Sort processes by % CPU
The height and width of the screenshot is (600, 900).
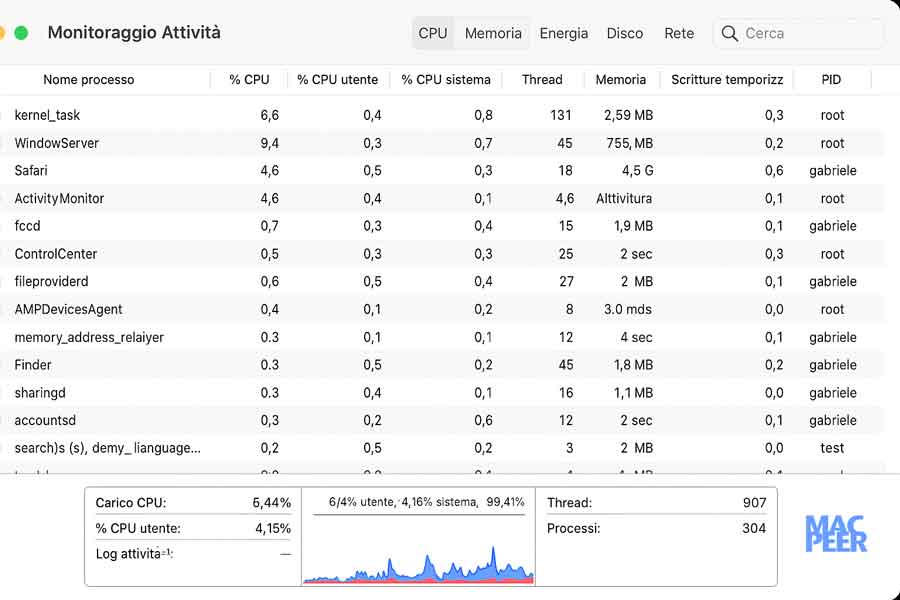point(248,79)
